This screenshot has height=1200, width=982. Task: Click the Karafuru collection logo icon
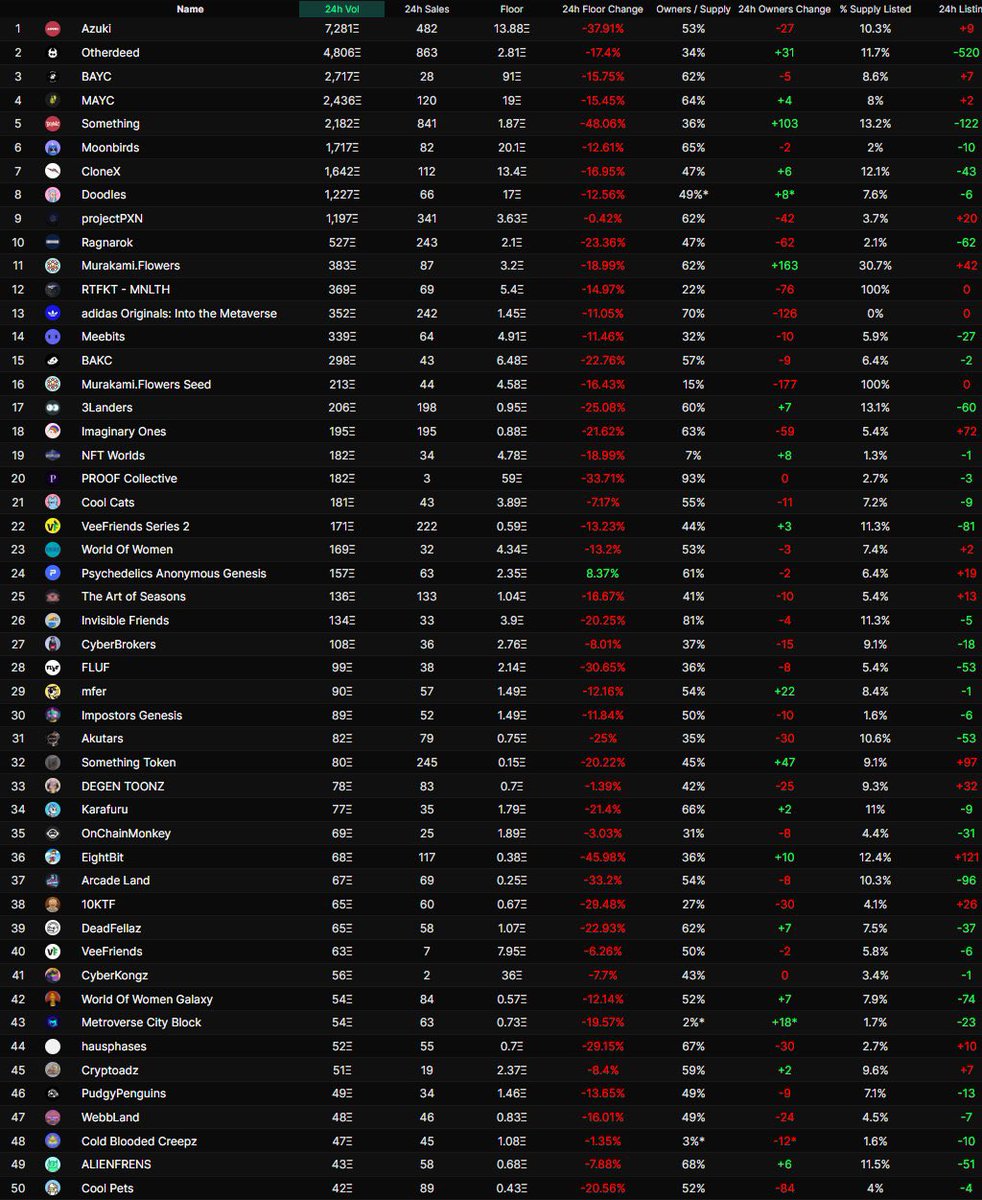click(53, 810)
